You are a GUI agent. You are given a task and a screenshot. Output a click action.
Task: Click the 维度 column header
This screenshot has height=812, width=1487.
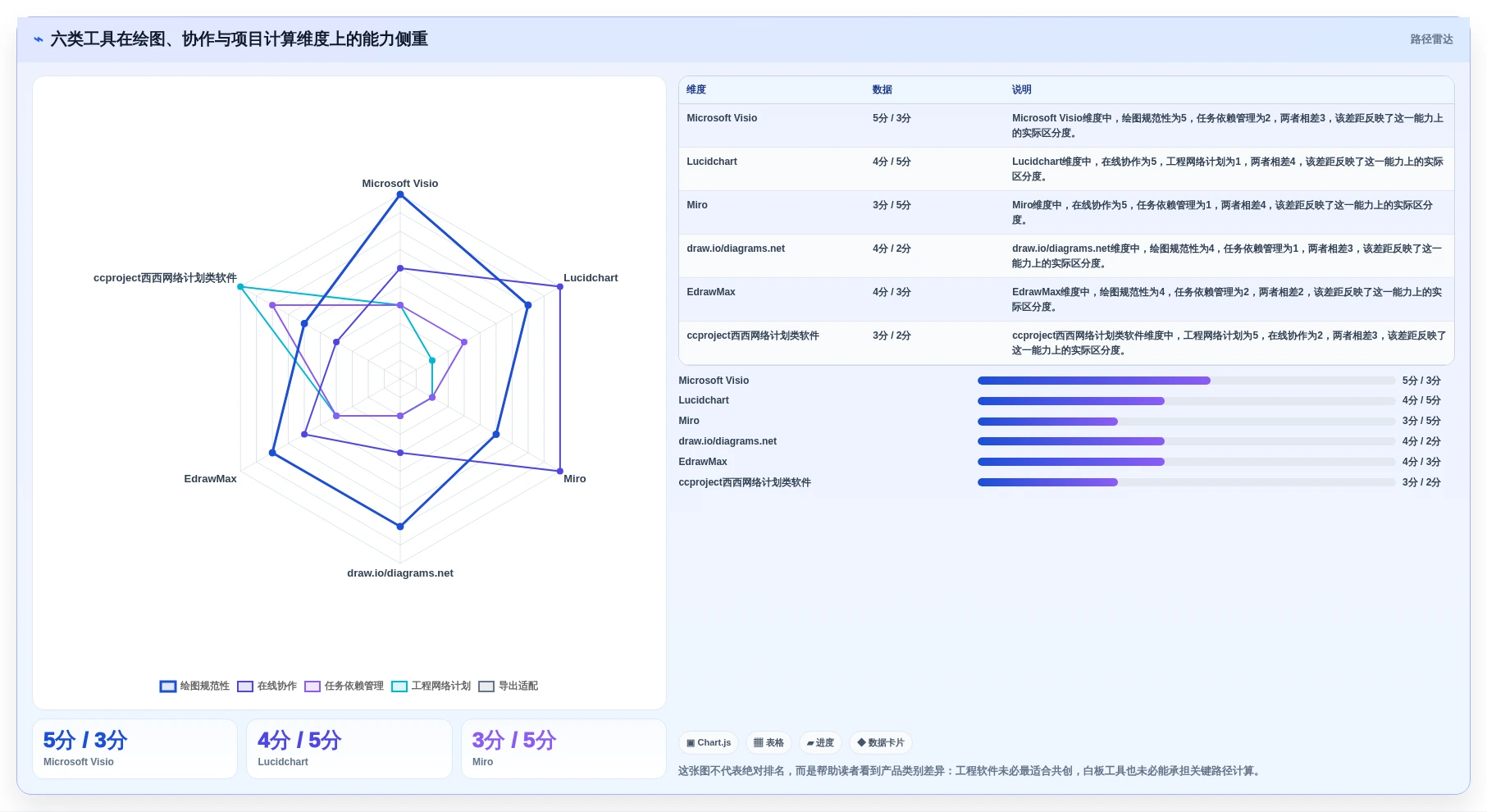(x=696, y=90)
